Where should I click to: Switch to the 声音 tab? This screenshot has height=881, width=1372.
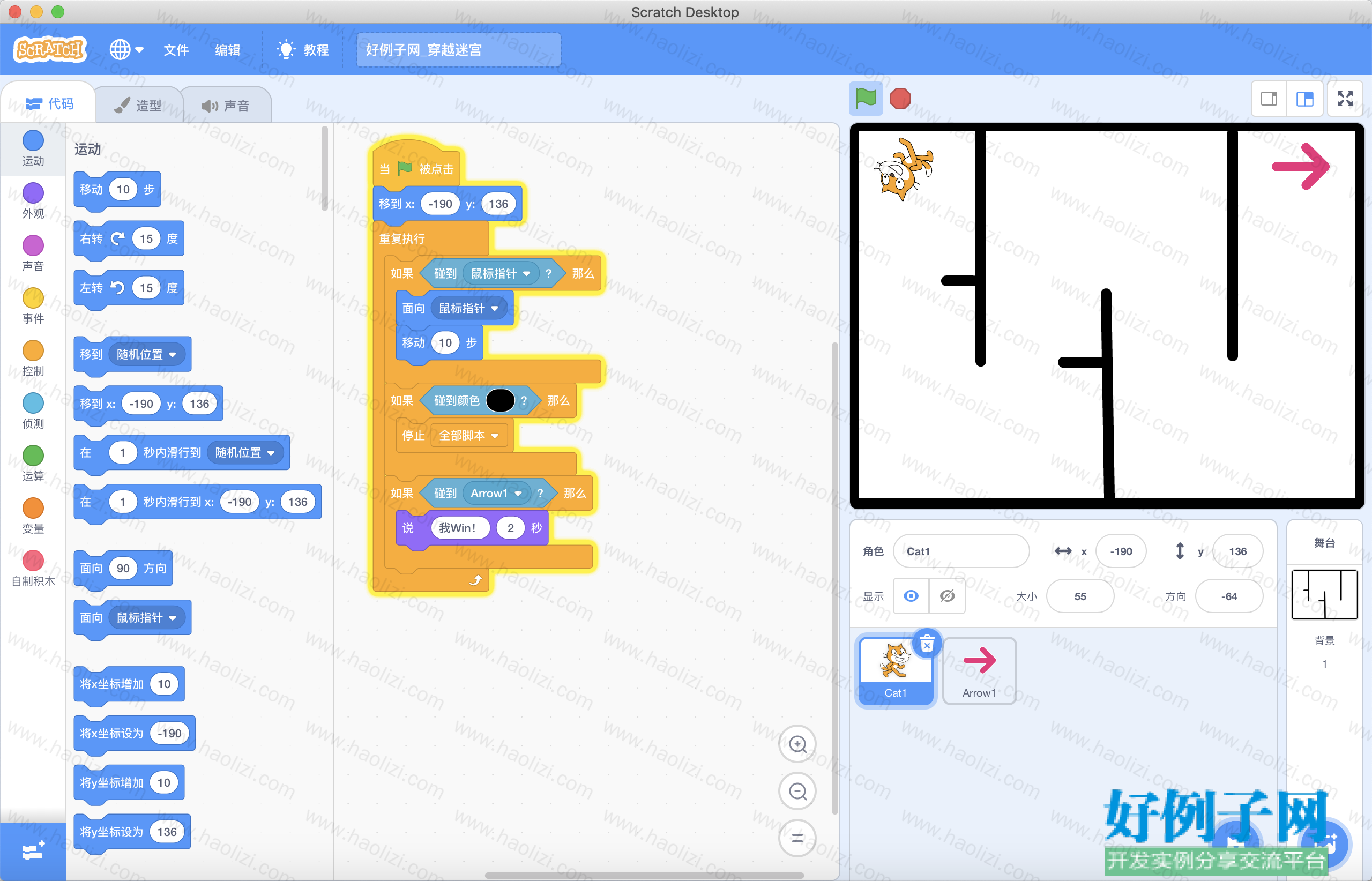click(x=226, y=105)
